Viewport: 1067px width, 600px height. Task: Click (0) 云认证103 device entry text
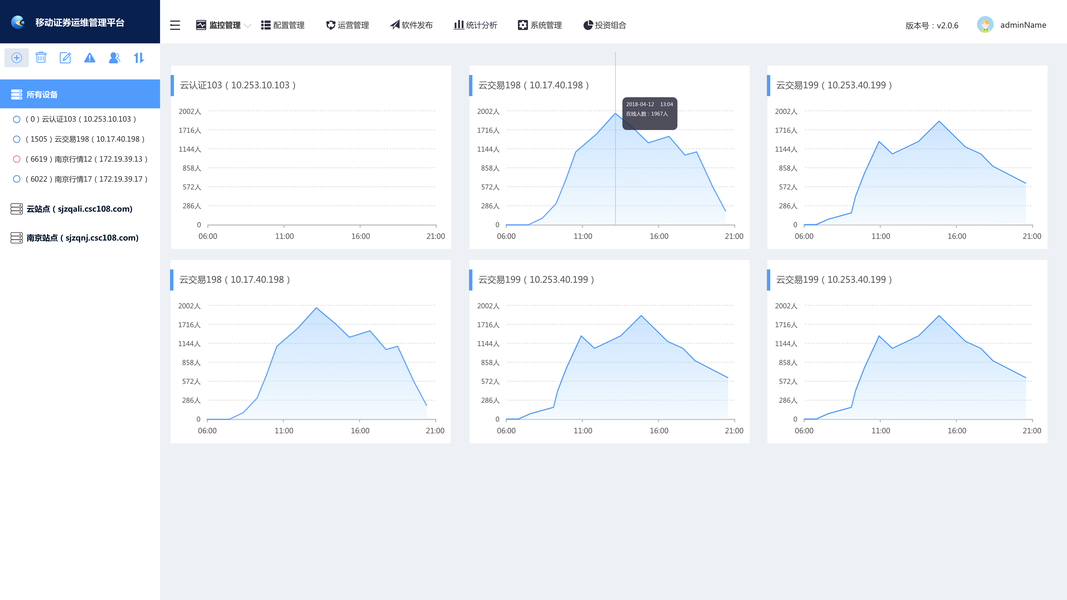coord(81,119)
